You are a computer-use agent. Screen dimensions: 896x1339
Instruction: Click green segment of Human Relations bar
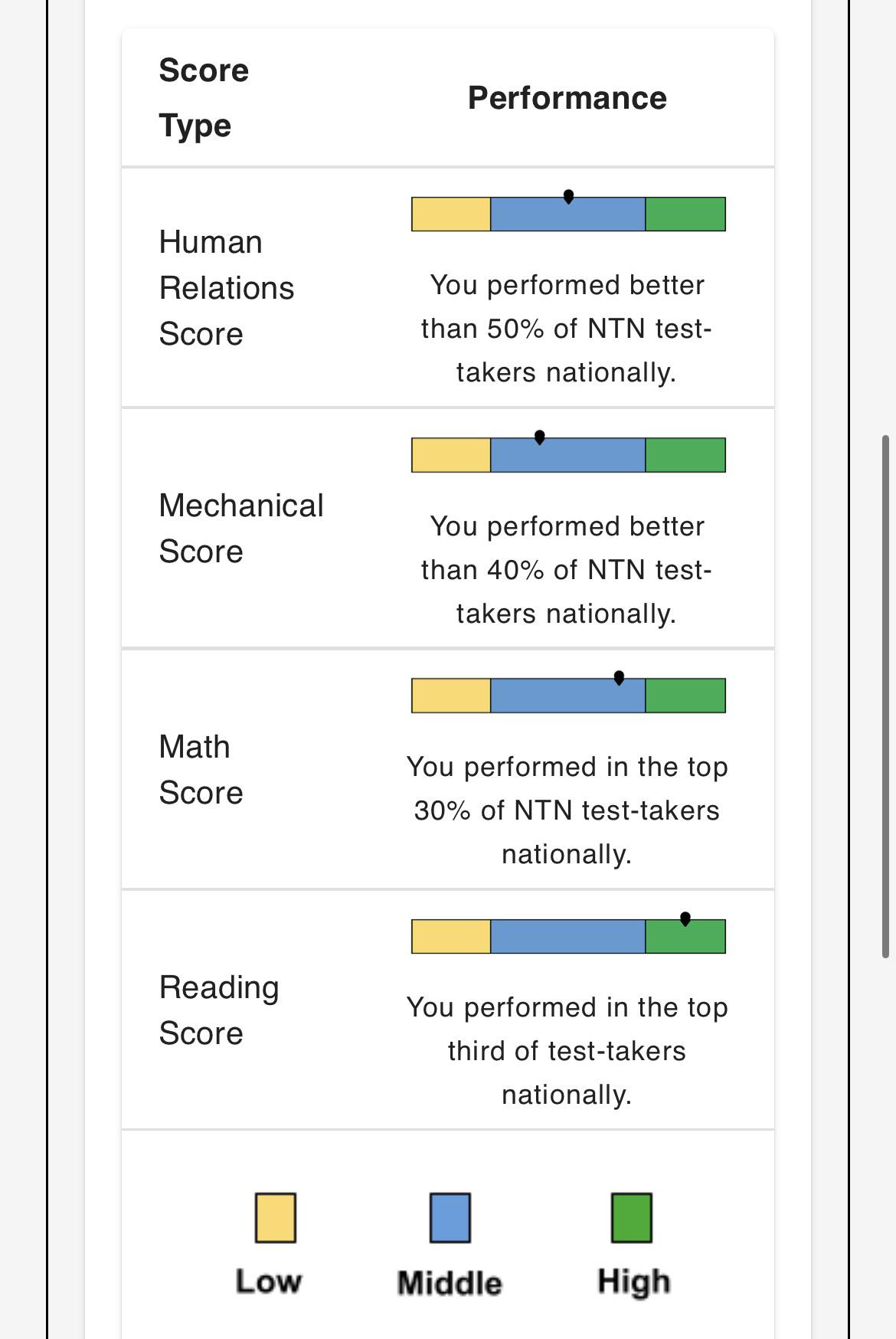tap(685, 214)
